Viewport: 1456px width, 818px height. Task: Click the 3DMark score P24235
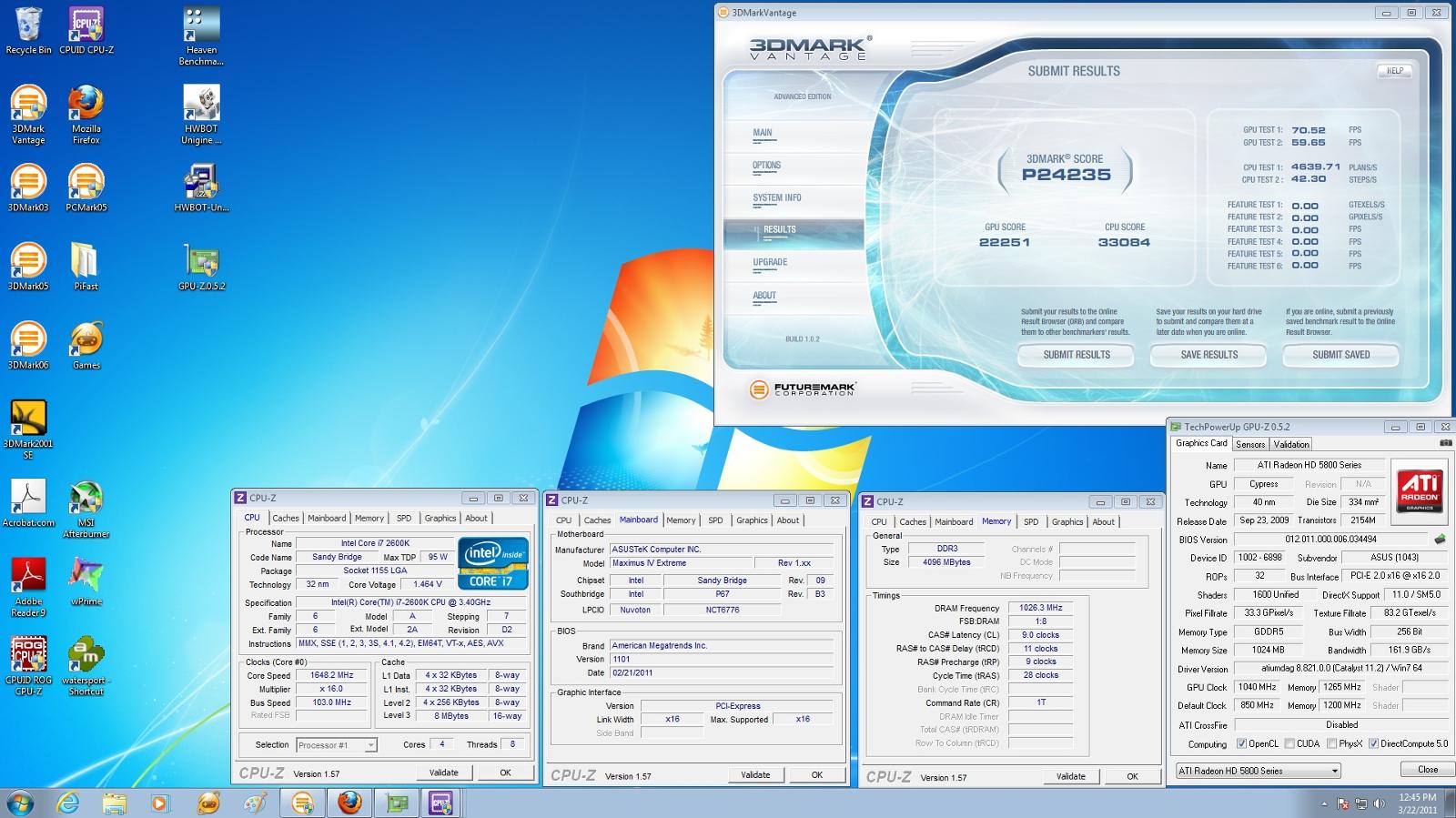pos(1066,175)
